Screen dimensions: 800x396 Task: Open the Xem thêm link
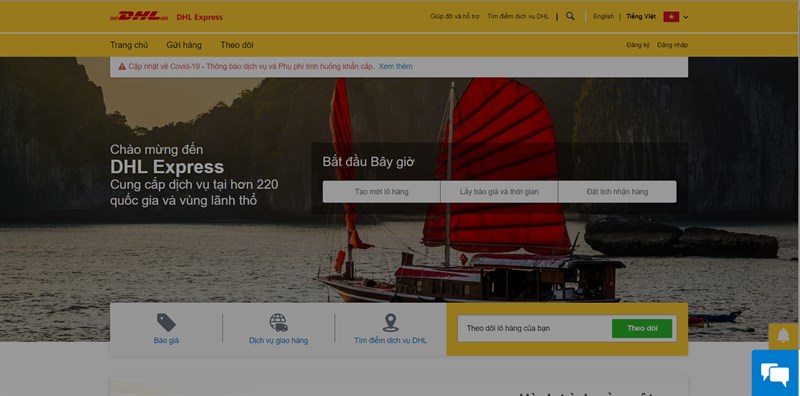(395, 66)
